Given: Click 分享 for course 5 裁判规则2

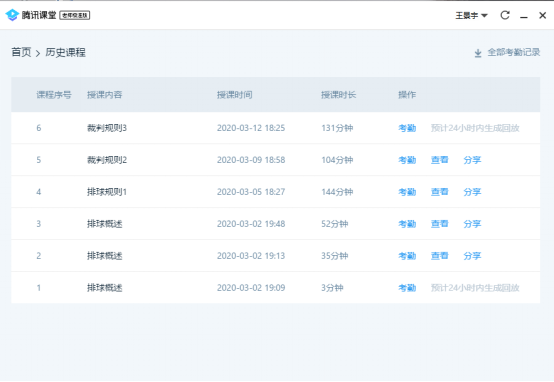Looking at the screenshot, I should click(x=472, y=160).
